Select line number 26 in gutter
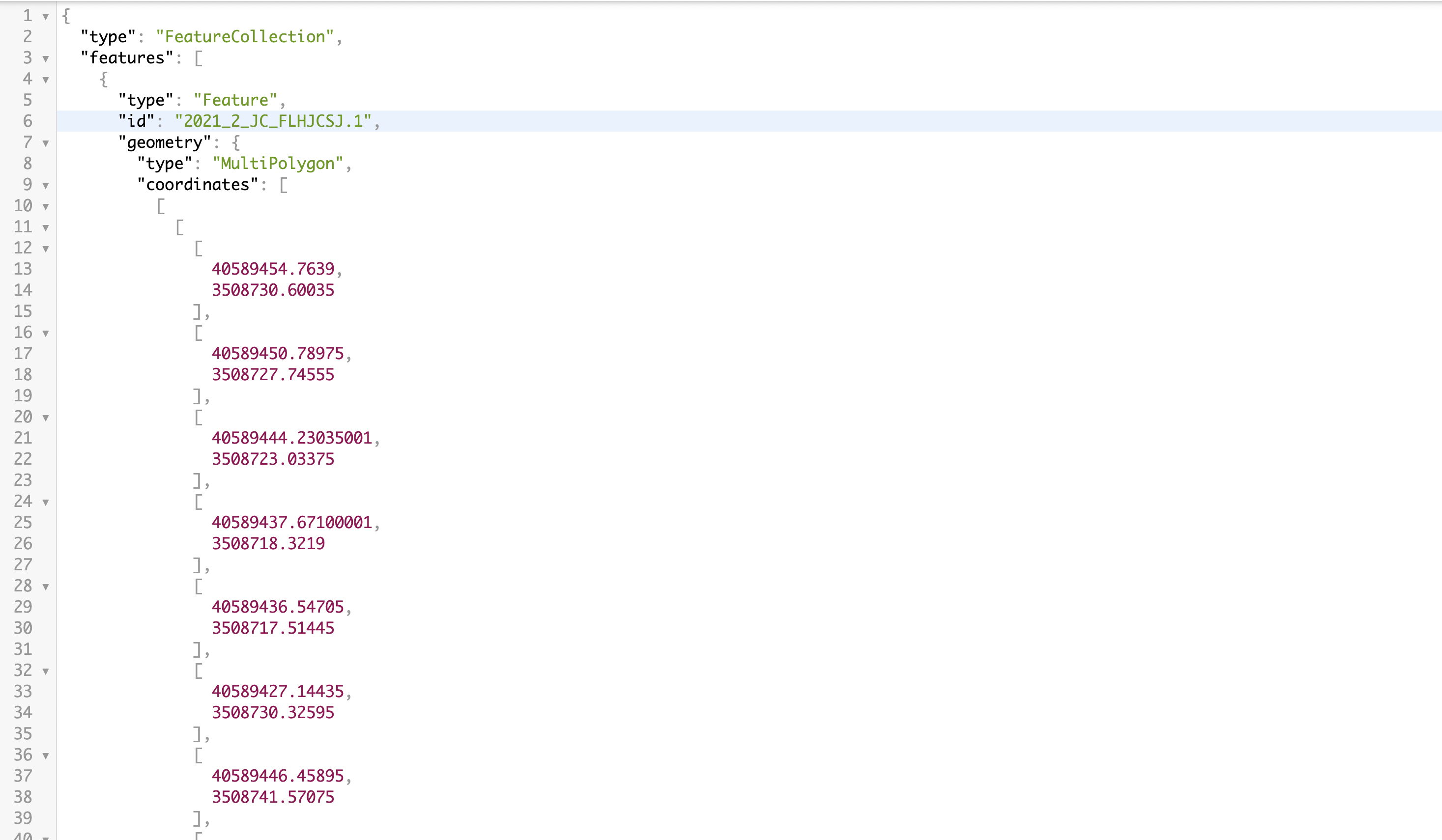The height and width of the screenshot is (840, 1442). (x=23, y=543)
